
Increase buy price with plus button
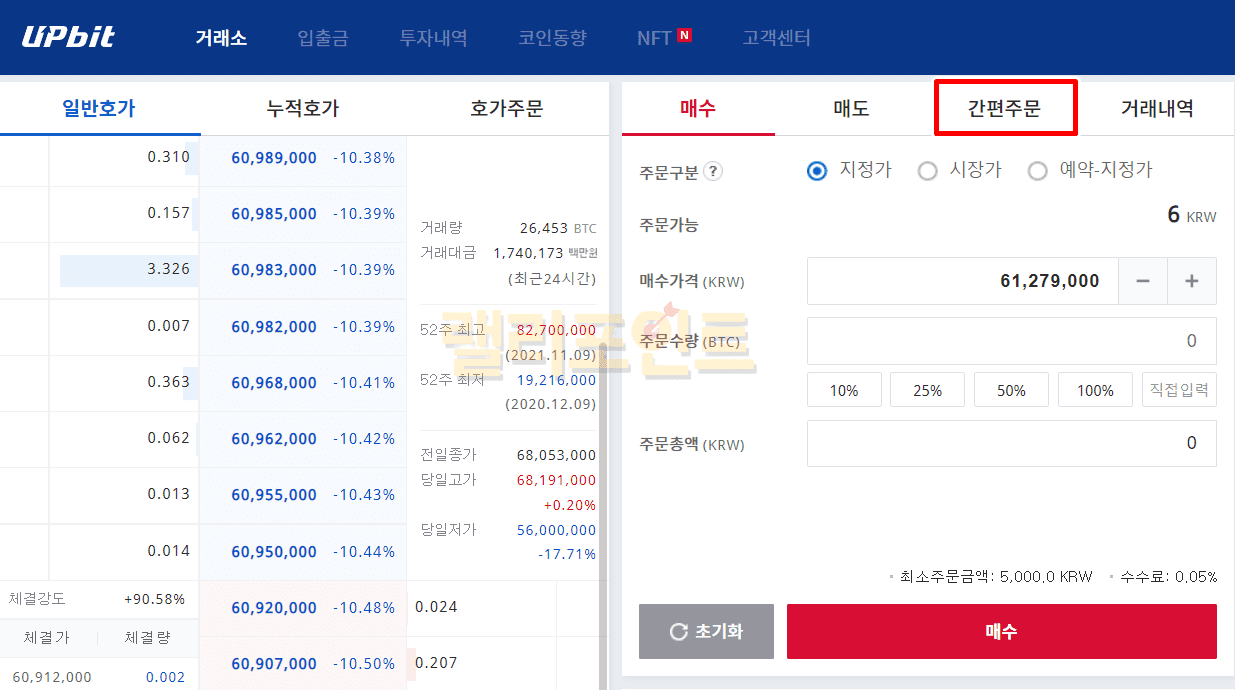pos(1192,281)
